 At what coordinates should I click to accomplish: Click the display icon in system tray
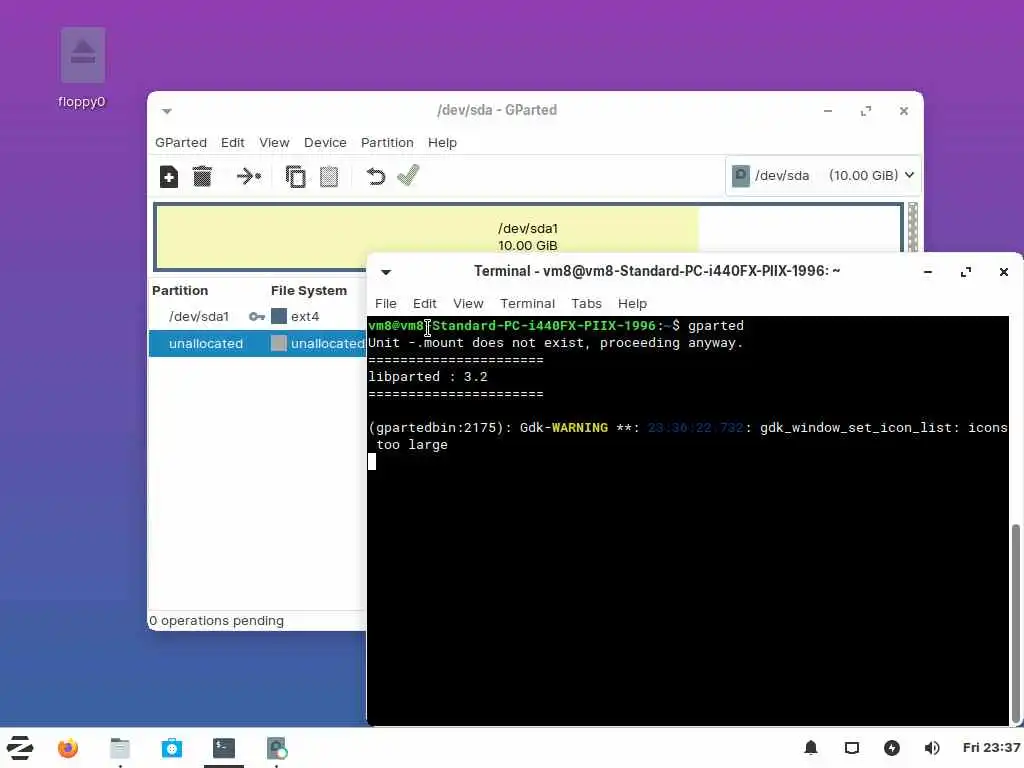tap(852, 748)
